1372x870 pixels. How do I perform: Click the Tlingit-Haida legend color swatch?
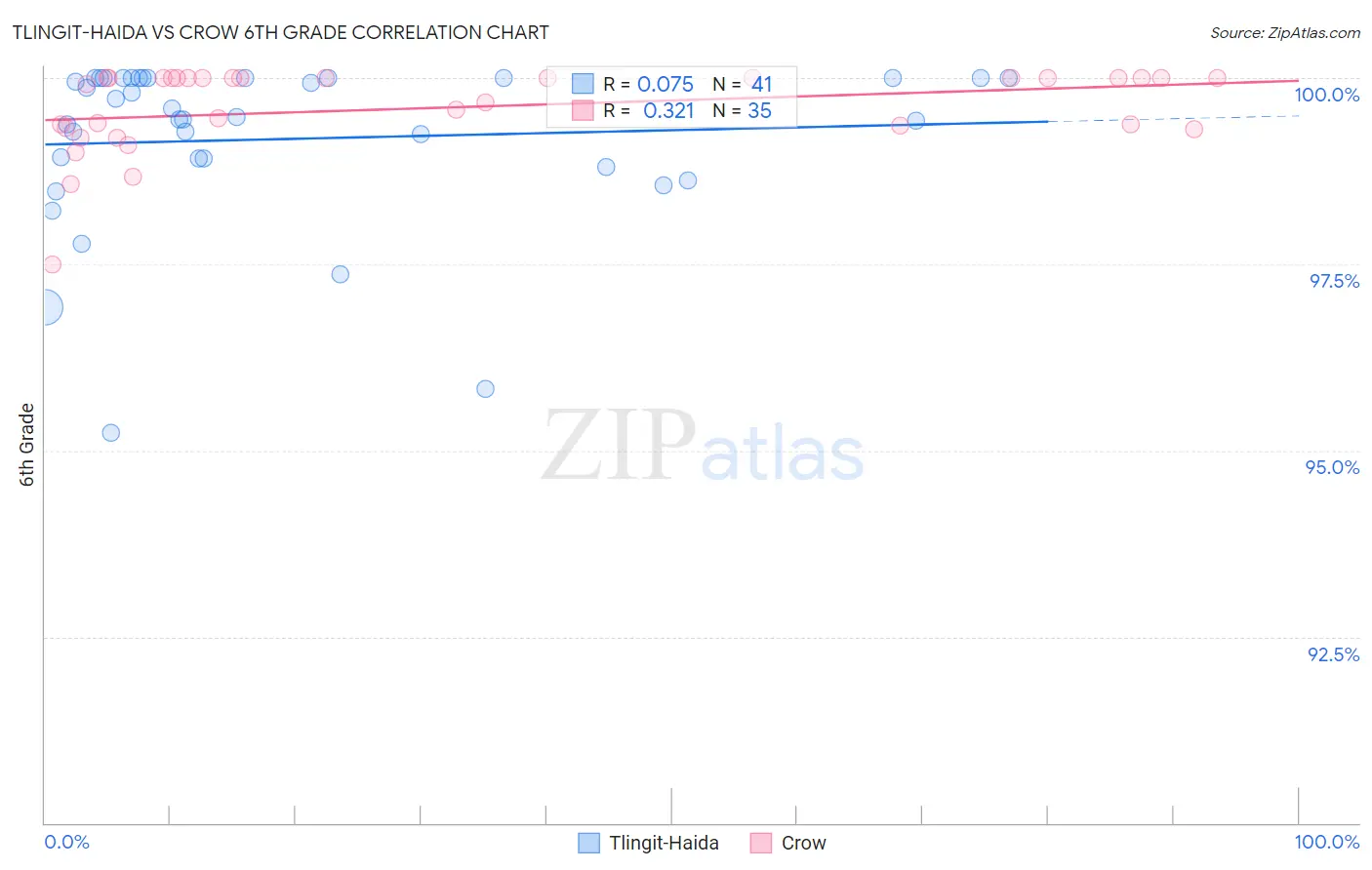click(x=588, y=843)
